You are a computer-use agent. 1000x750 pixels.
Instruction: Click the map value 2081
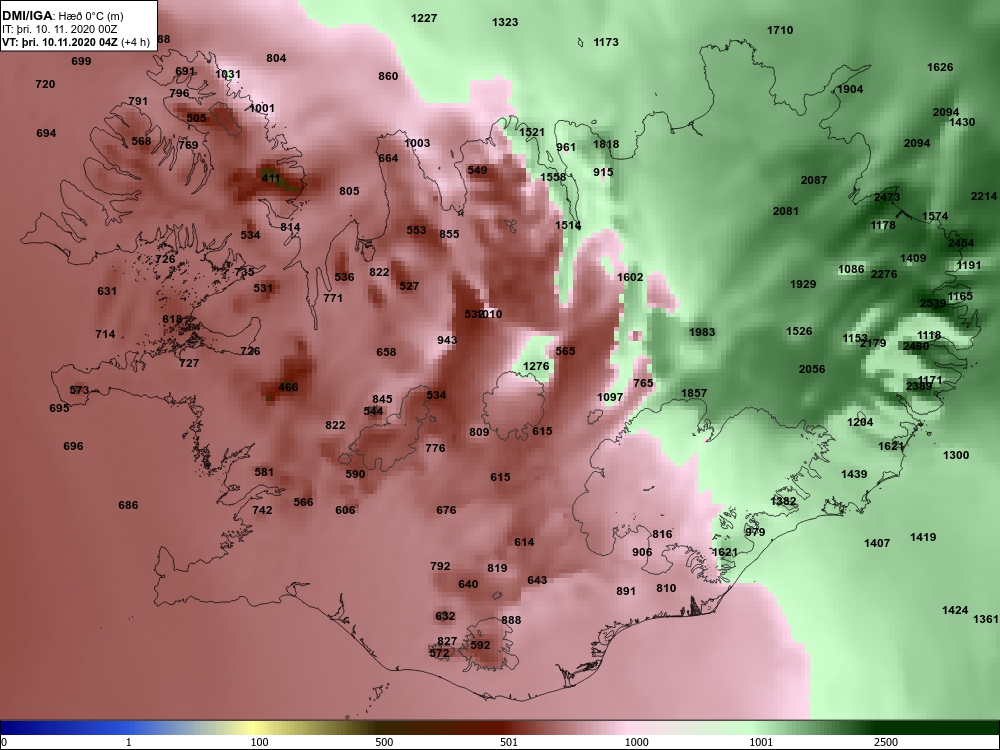click(786, 211)
